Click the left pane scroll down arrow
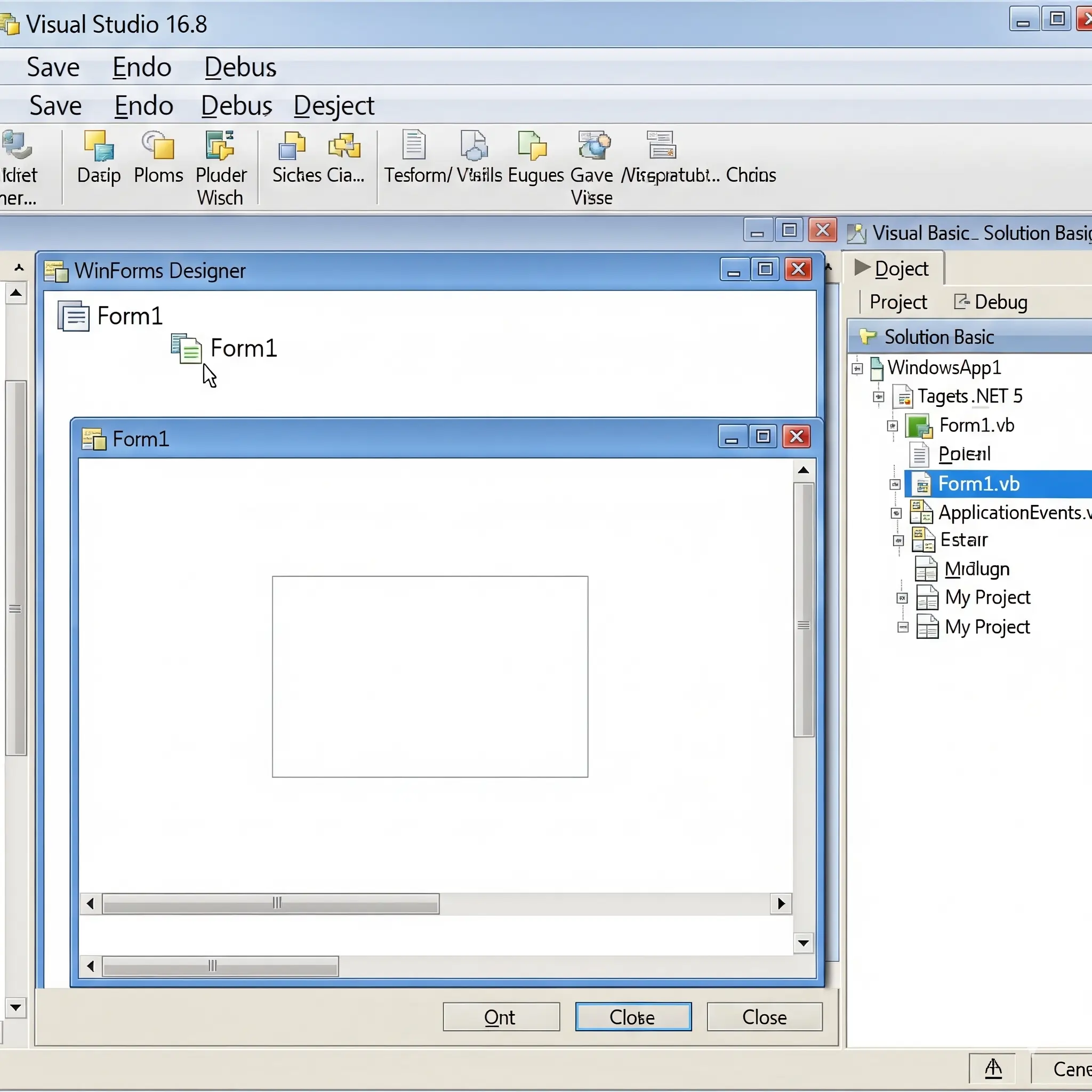 [16, 1008]
